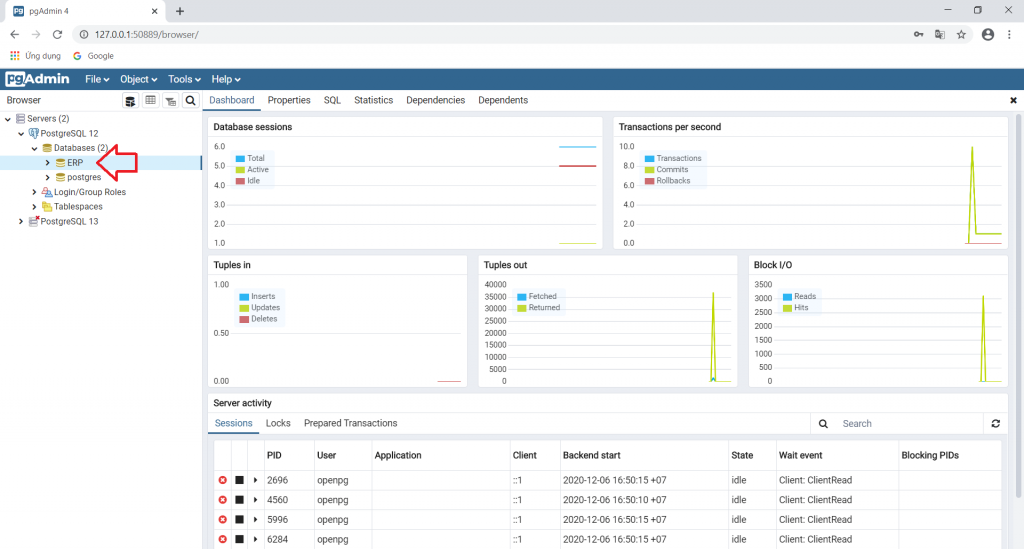Expand Login/Group Roles node

(35, 192)
